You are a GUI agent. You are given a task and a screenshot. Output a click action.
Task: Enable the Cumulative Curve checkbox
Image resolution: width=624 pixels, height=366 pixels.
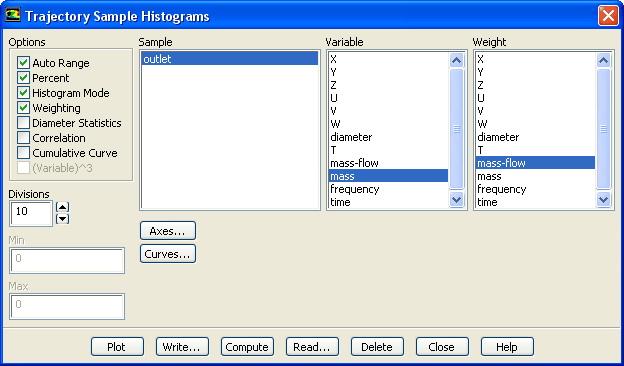point(23,153)
